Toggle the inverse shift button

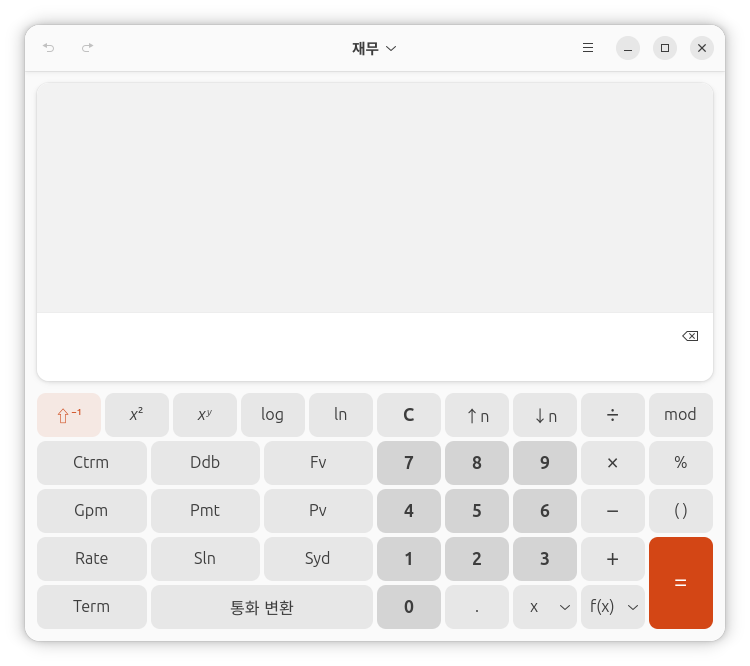tap(69, 415)
